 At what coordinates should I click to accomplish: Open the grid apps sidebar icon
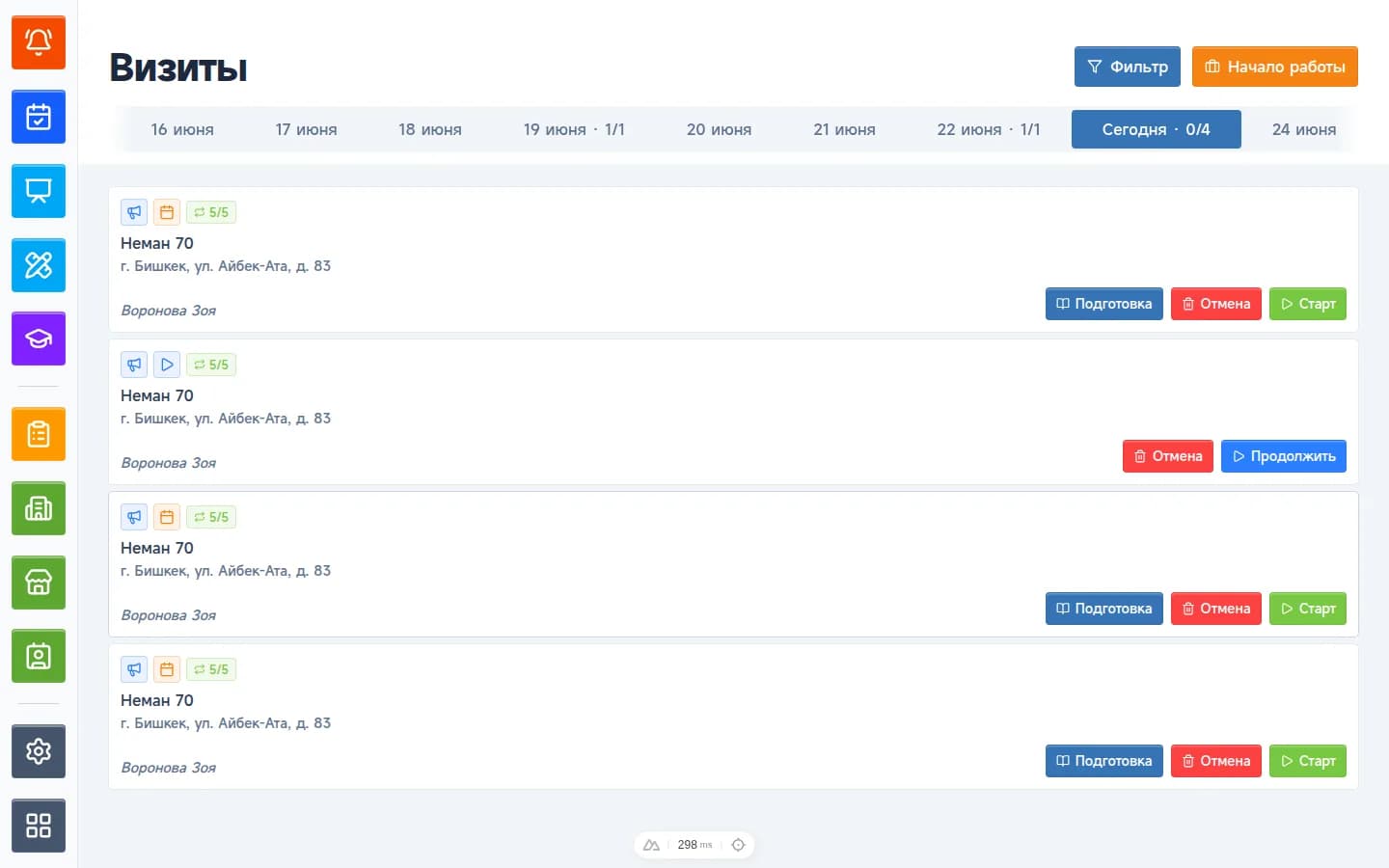coord(39,826)
